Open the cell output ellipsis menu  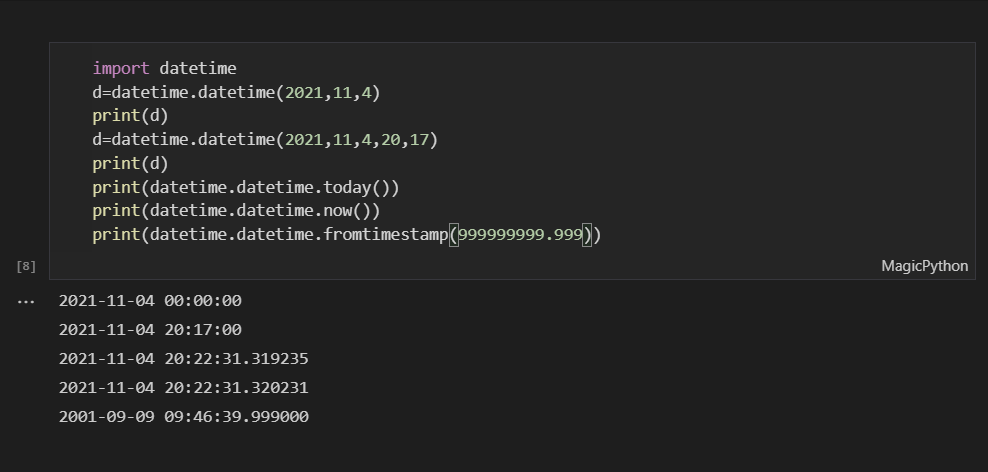[25, 301]
